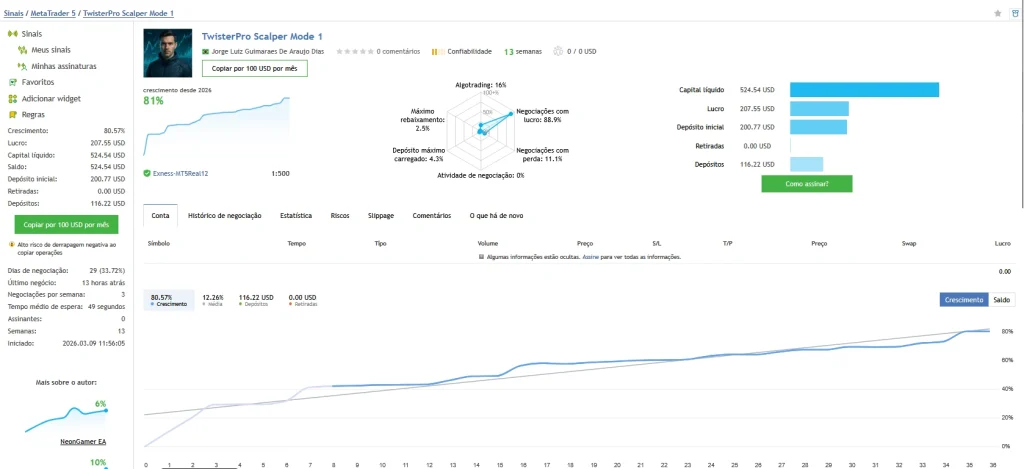Click Copiar por 100 USD outlined button
The height and width of the screenshot is (469, 1024).
(255, 69)
